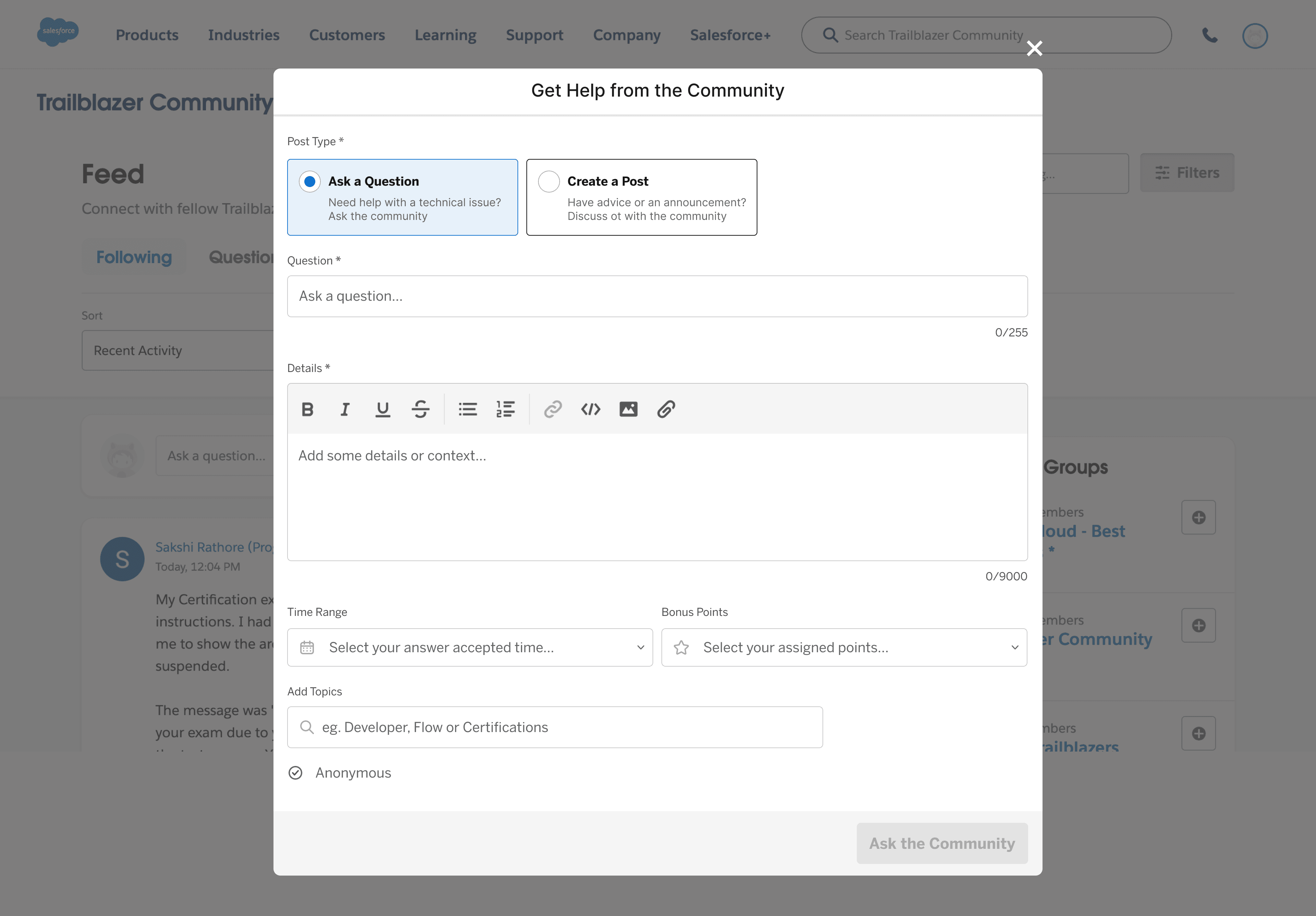1316x916 pixels.
Task: Select the Ask a Question radio button
Action: [309, 182]
